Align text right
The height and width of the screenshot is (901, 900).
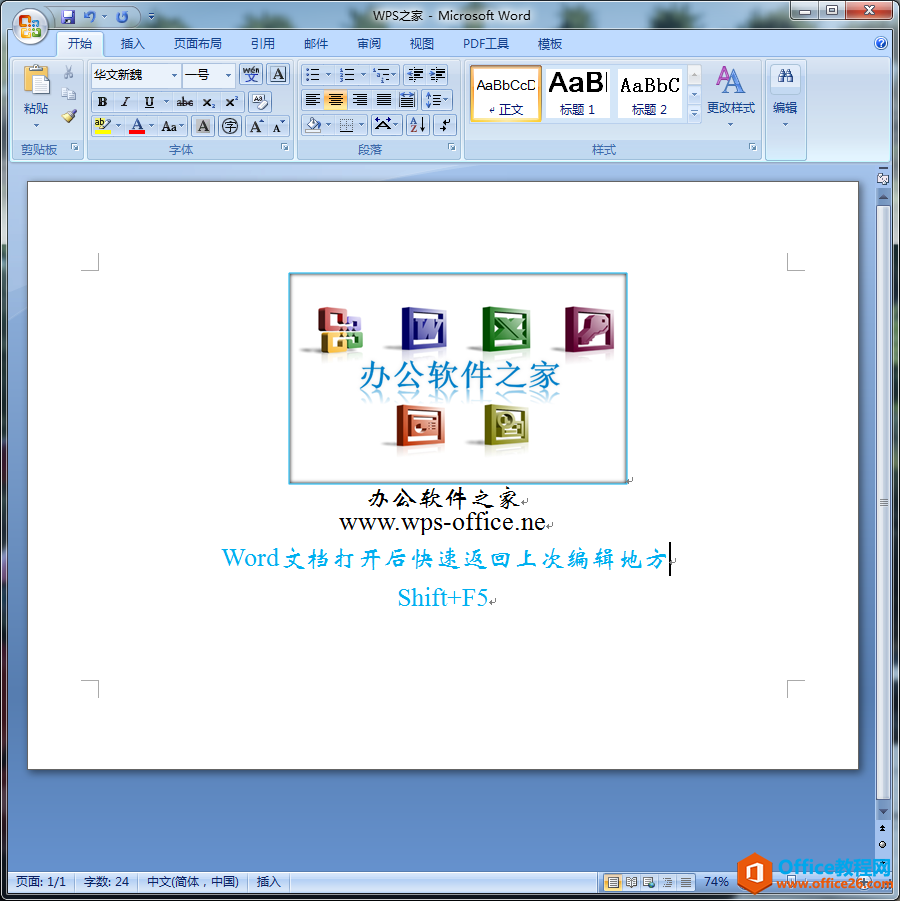coord(360,100)
